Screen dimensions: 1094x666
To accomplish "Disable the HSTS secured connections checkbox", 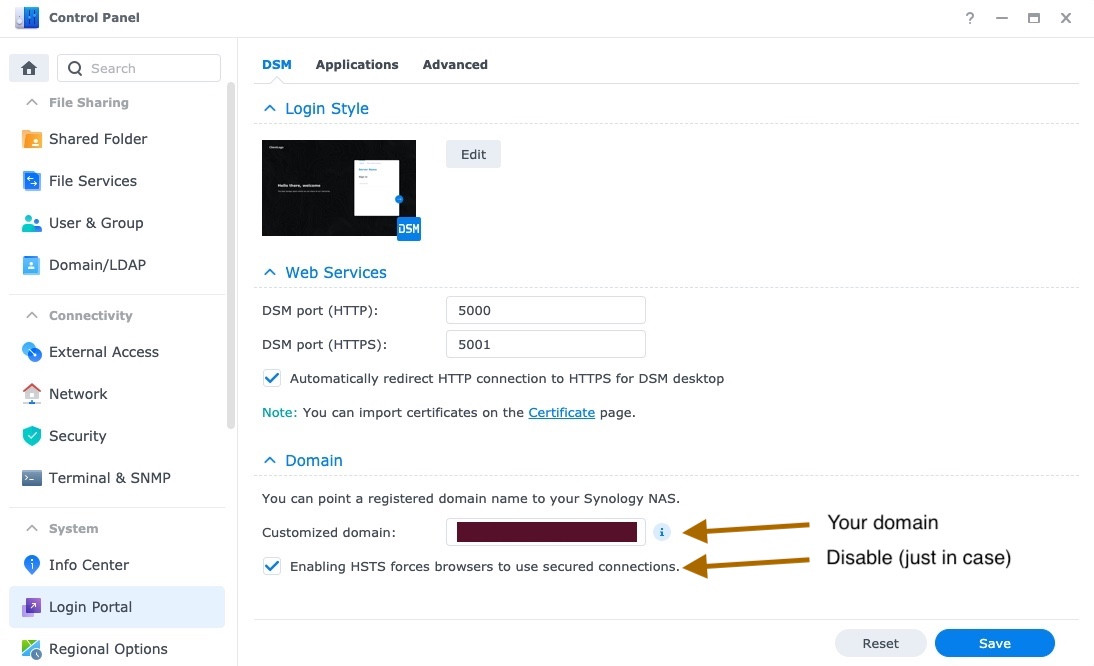I will pos(272,566).
